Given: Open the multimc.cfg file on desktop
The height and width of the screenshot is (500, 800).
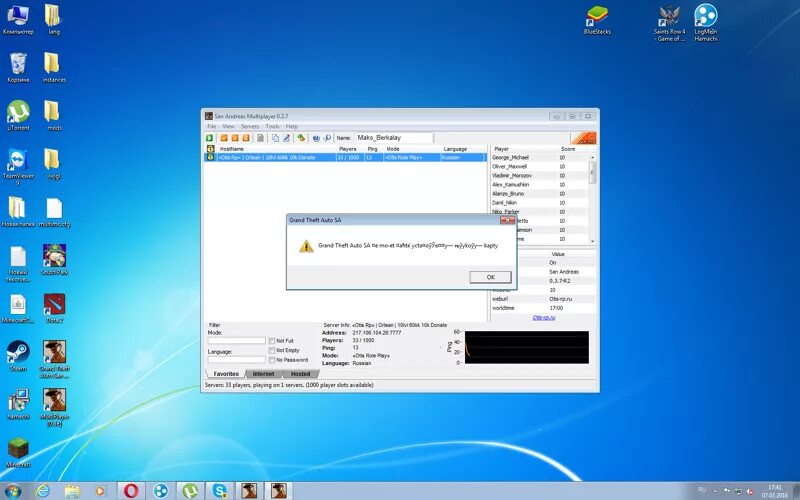Looking at the screenshot, I should click(x=54, y=212).
